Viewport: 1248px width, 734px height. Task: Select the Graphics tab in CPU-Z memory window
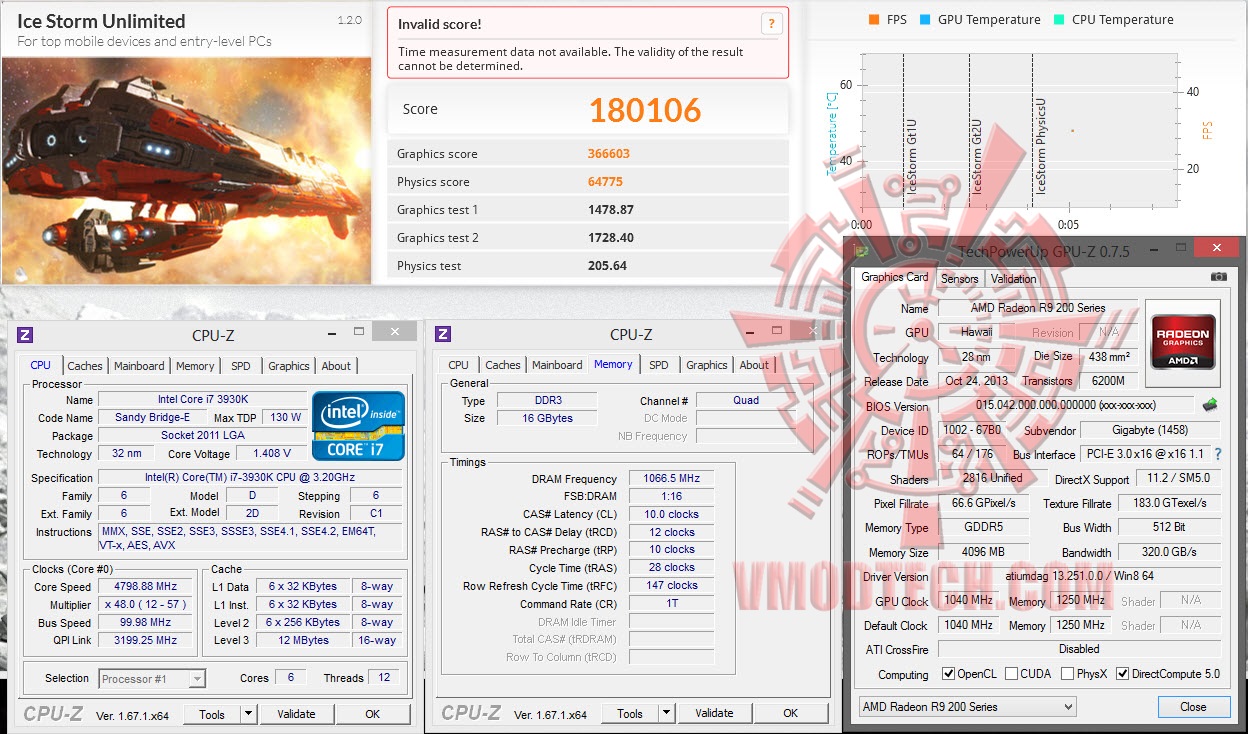[x=707, y=365]
